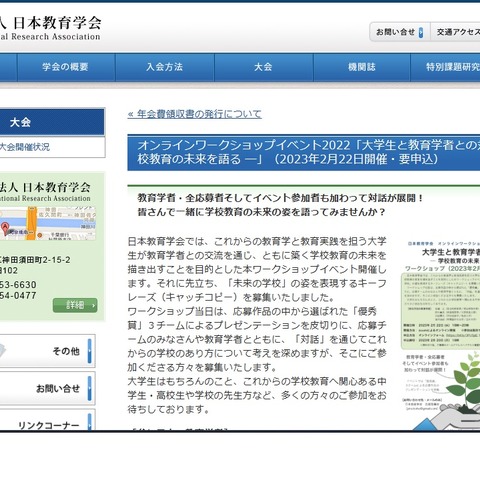
Task: Open the 特別課題研究 menu item
Action: (446, 67)
